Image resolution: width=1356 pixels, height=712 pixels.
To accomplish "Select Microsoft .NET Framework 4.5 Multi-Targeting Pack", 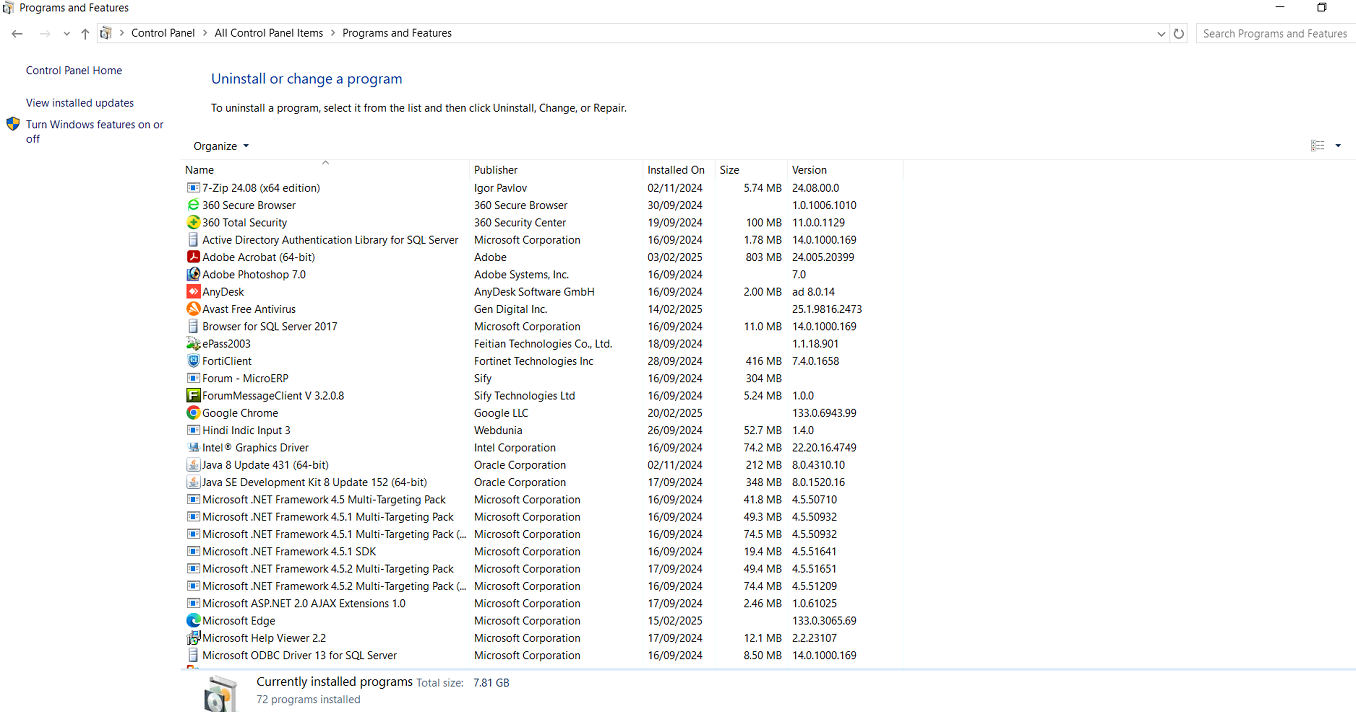I will [542, 500].
